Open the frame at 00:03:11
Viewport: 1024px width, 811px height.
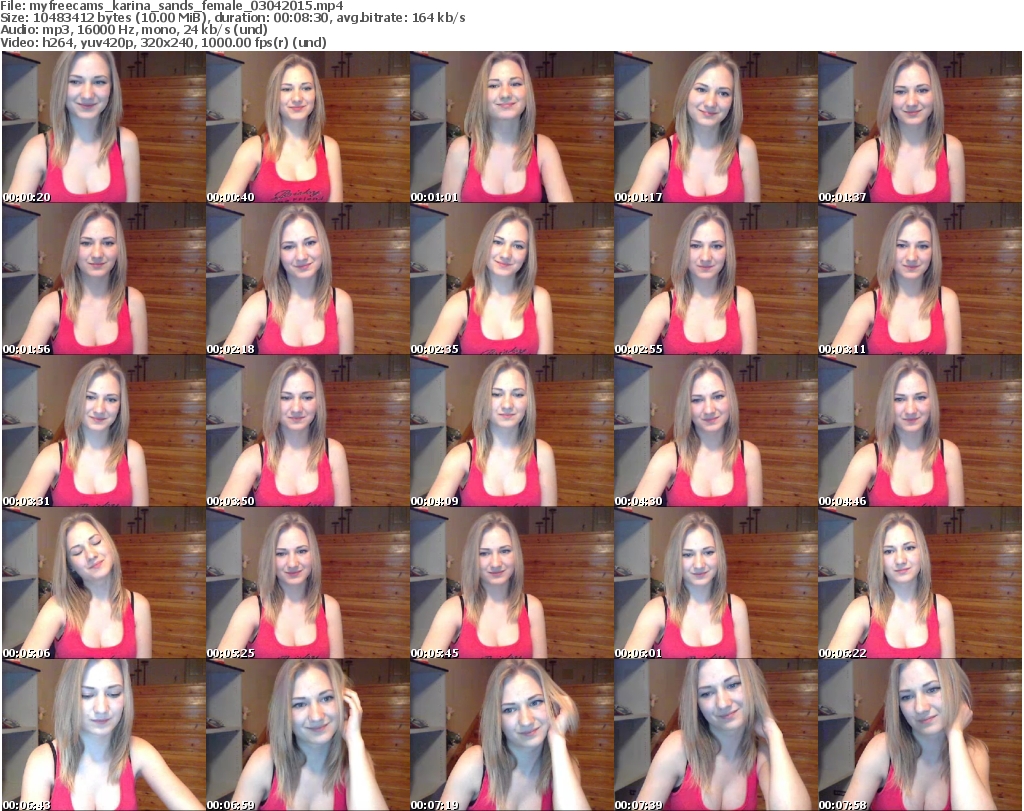pos(920,279)
